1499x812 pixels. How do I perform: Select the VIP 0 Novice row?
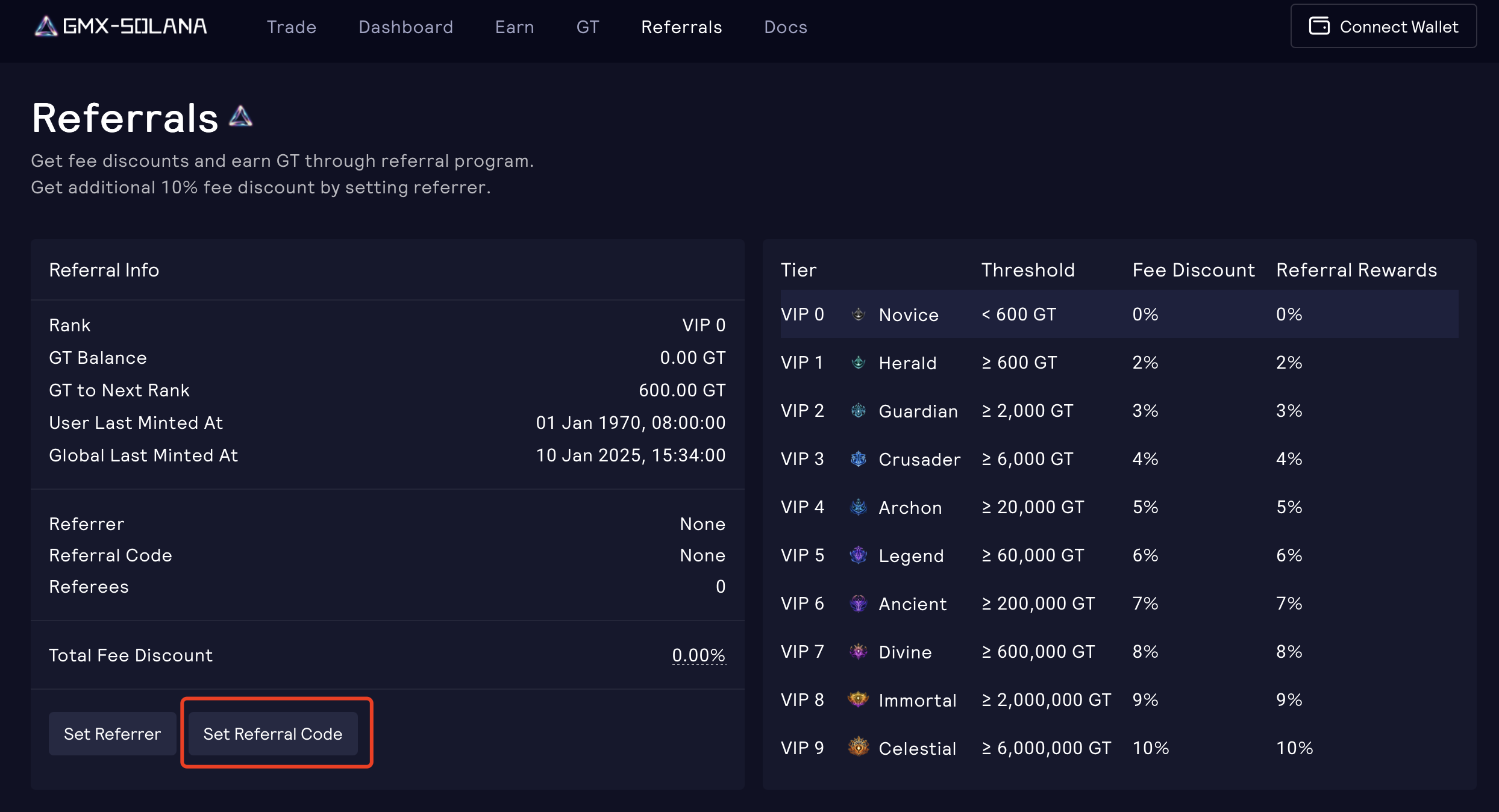coord(1118,314)
